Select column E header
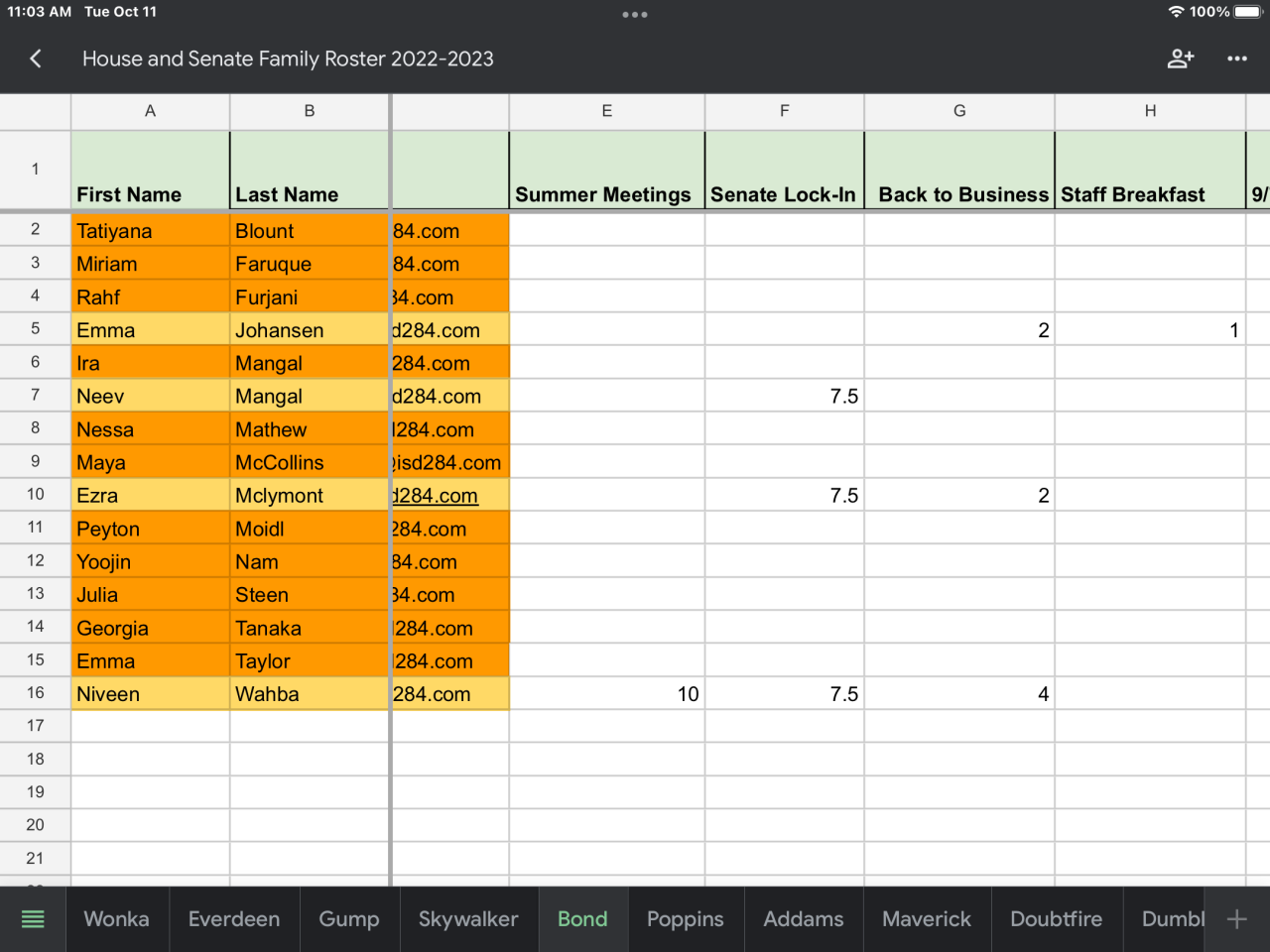The height and width of the screenshot is (952, 1270). [x=607, y=111]
